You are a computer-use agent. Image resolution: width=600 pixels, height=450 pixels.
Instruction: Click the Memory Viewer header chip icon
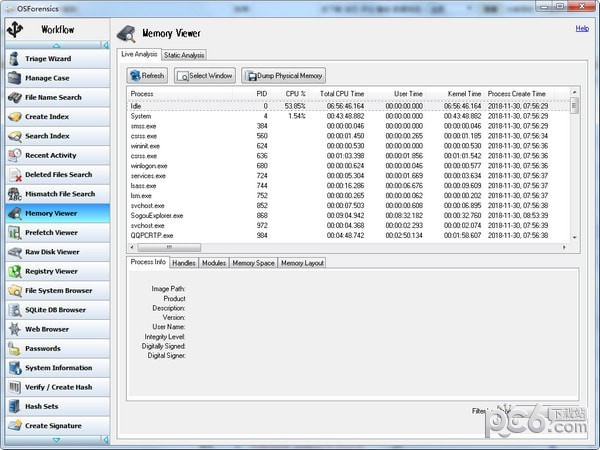click(126, 34)
